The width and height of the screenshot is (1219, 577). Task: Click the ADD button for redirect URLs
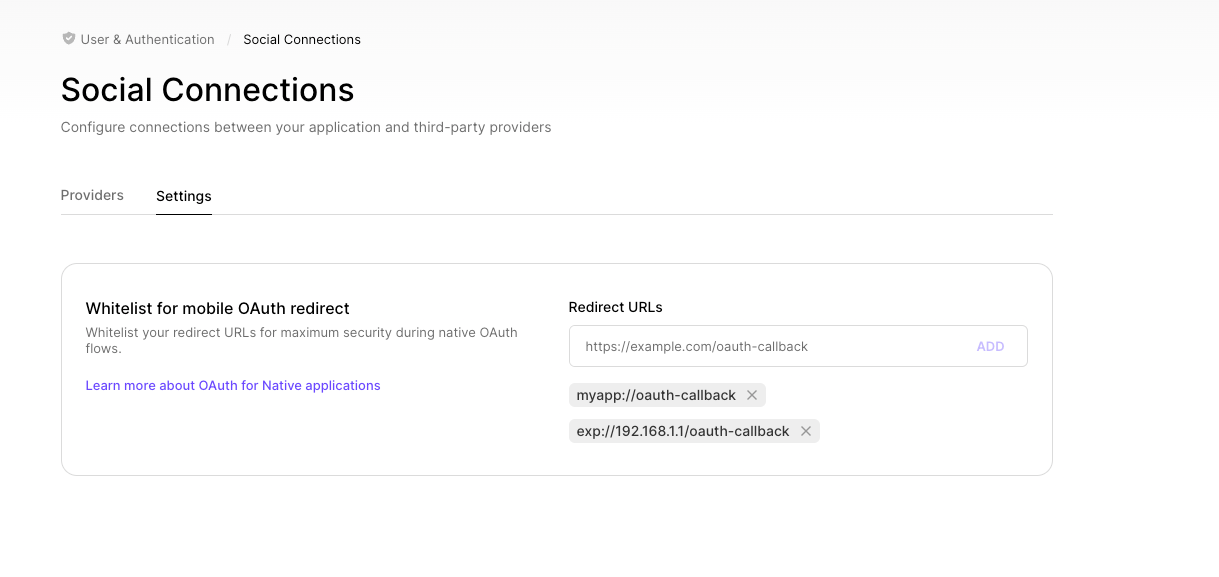[990, 345]
